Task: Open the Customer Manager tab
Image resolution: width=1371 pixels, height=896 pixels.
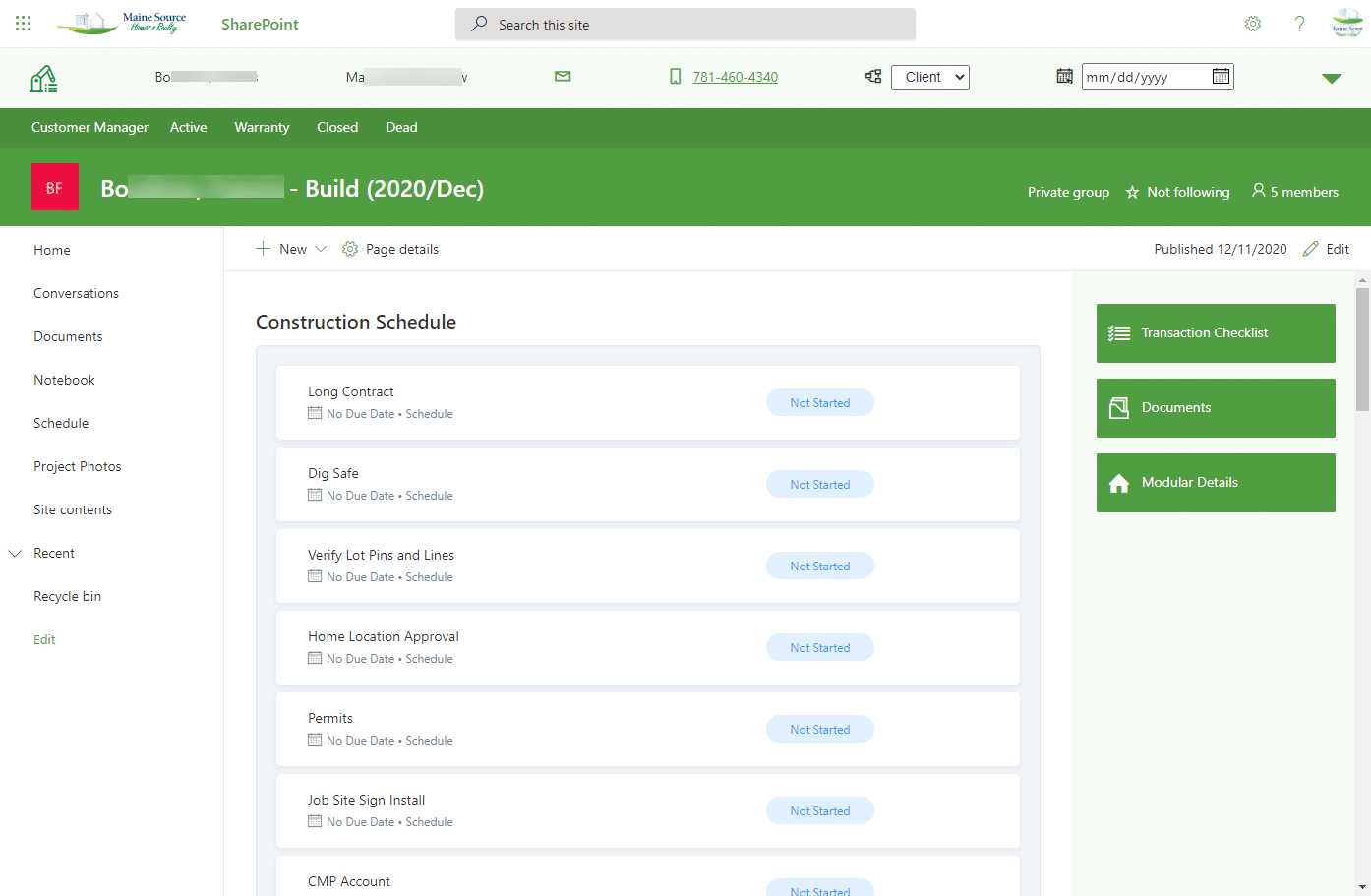Action: 89,127
